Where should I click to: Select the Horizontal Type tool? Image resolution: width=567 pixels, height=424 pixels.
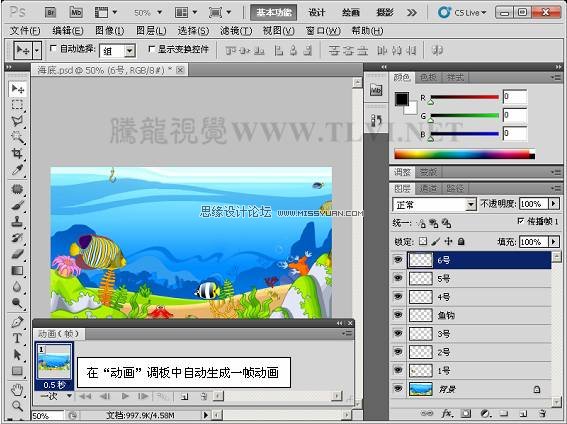(x=17, y=338)
